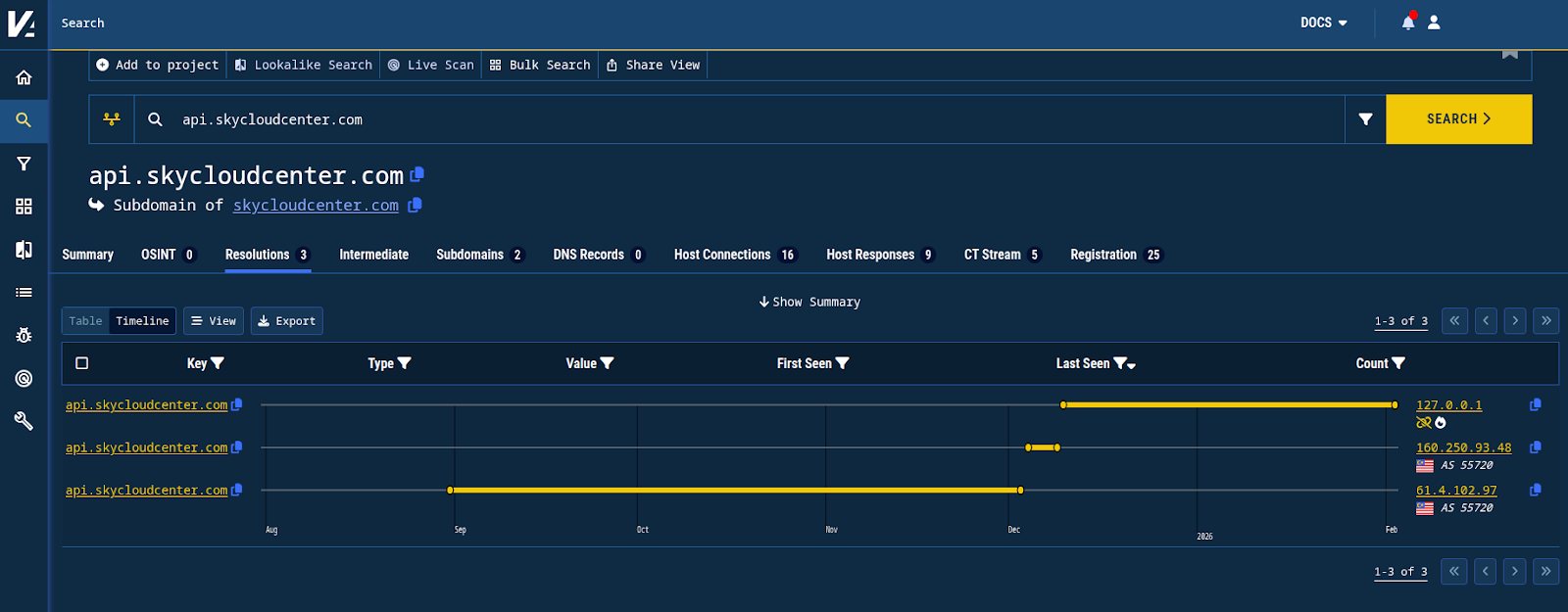
Task: Open the View options menu
Action: pos(214,321)
